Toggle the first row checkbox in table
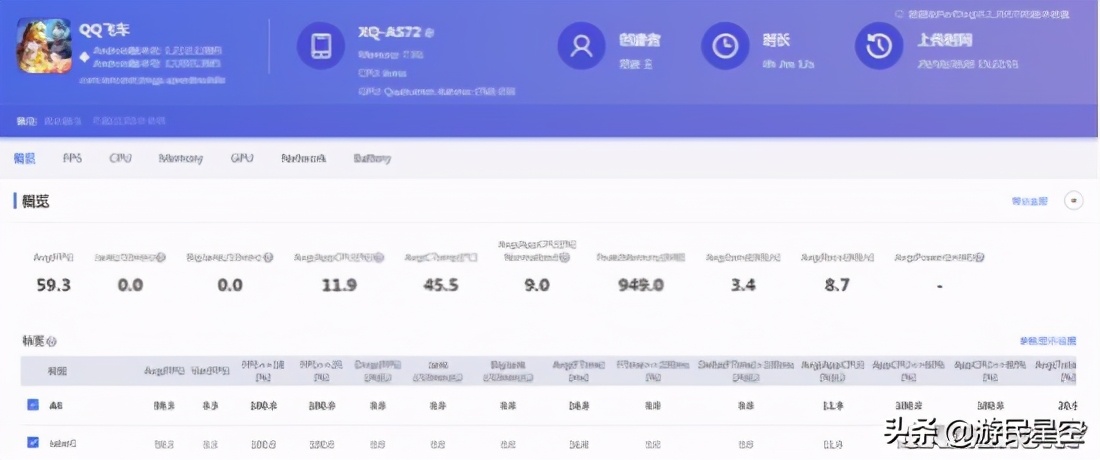The height and width of the screenshot is (460, 1100). tap(33, 405)
